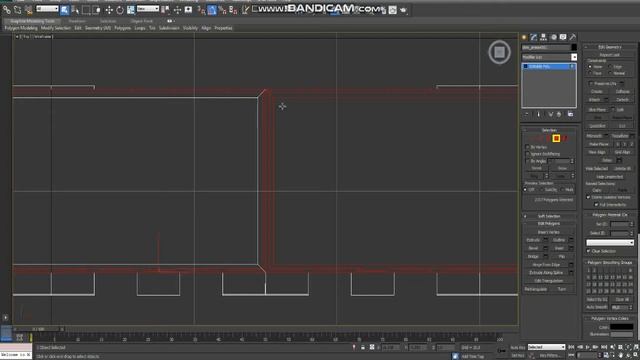The width and height of the screenshot is (640, 360).
Task: Open the Modify command panel tab
Action: [x=534, y=37]
